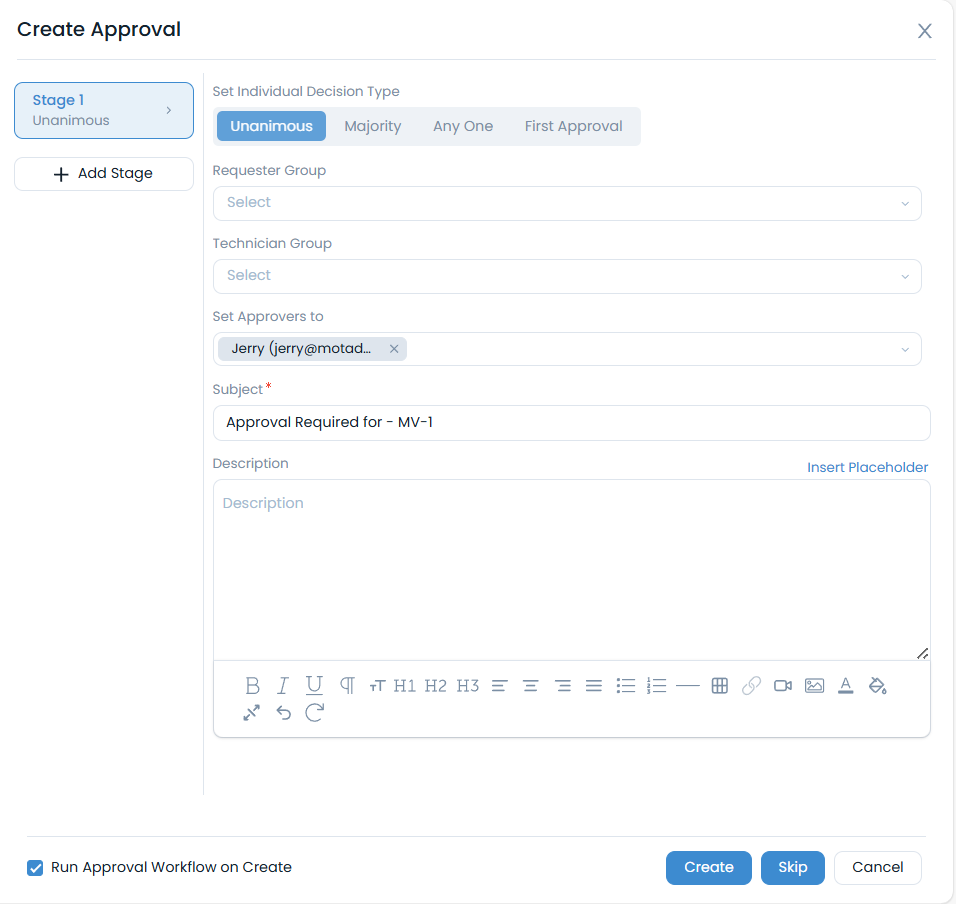Insert a video using the video icon
The width and height of the screenshot is (956, 904).
pos(783,685)
